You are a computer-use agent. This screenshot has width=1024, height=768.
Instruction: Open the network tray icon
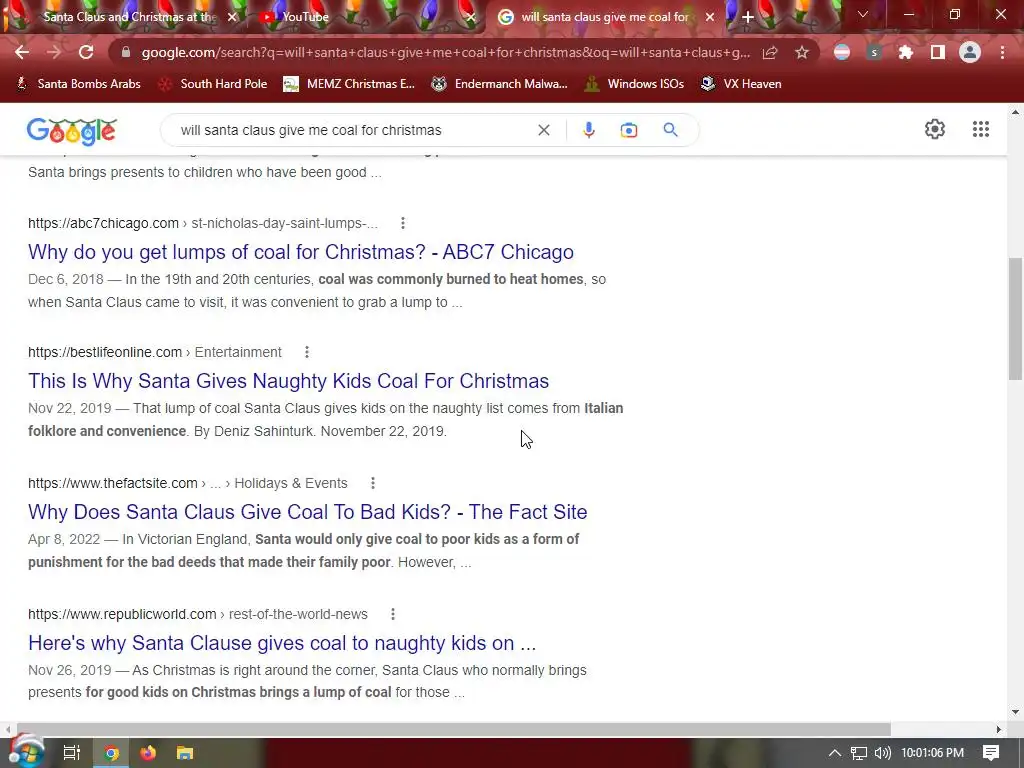point(859,753)
